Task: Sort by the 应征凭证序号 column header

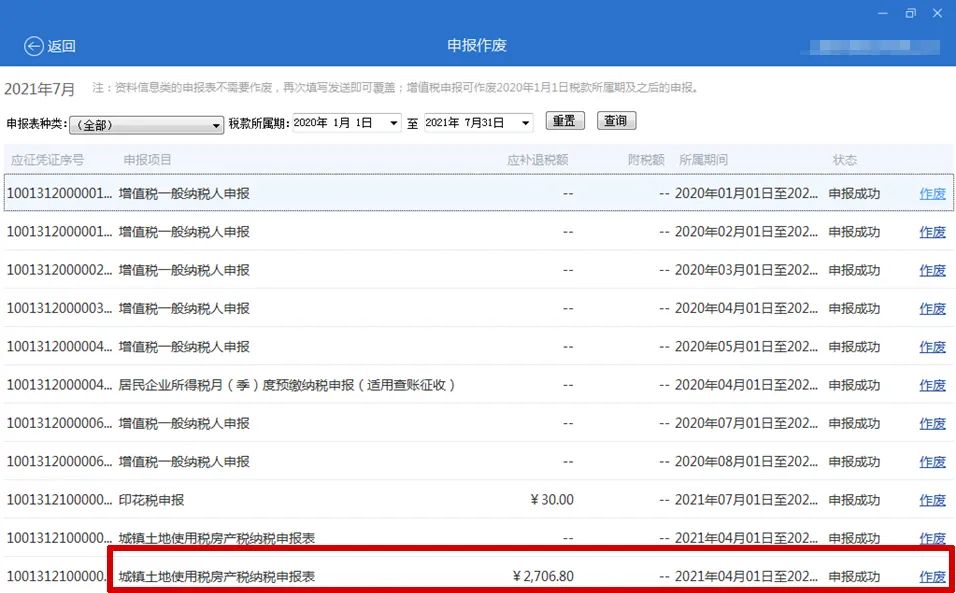Action: click(47, 160)
